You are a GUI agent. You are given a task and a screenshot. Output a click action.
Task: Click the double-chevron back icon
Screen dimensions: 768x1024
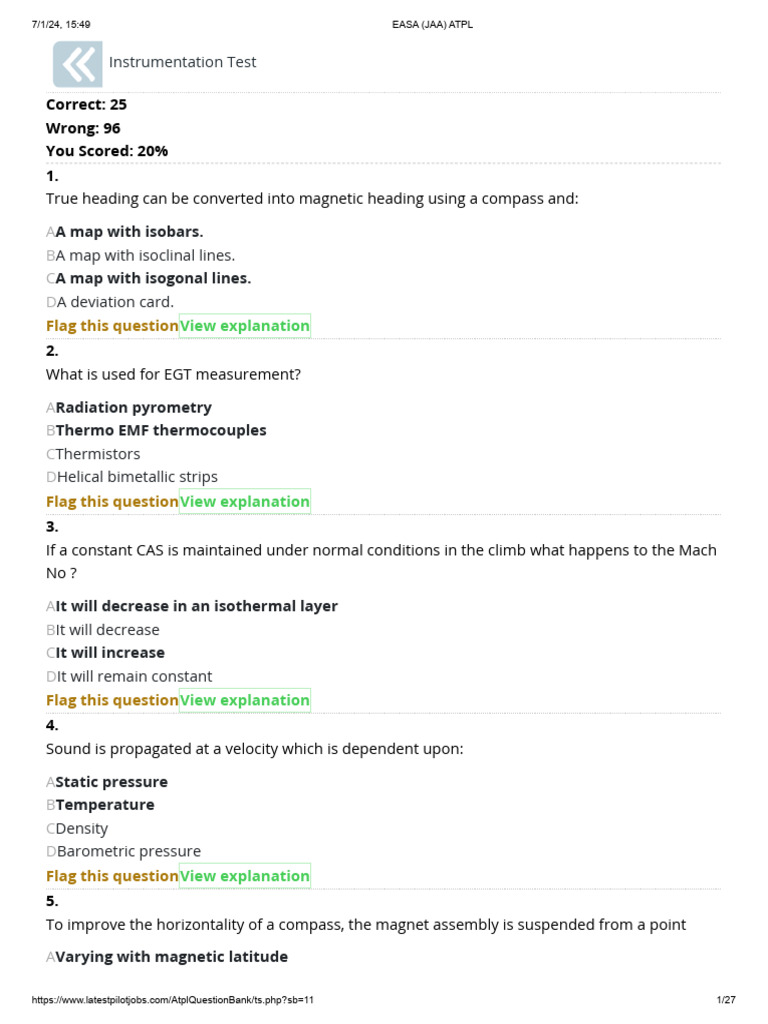pos(77,66)
